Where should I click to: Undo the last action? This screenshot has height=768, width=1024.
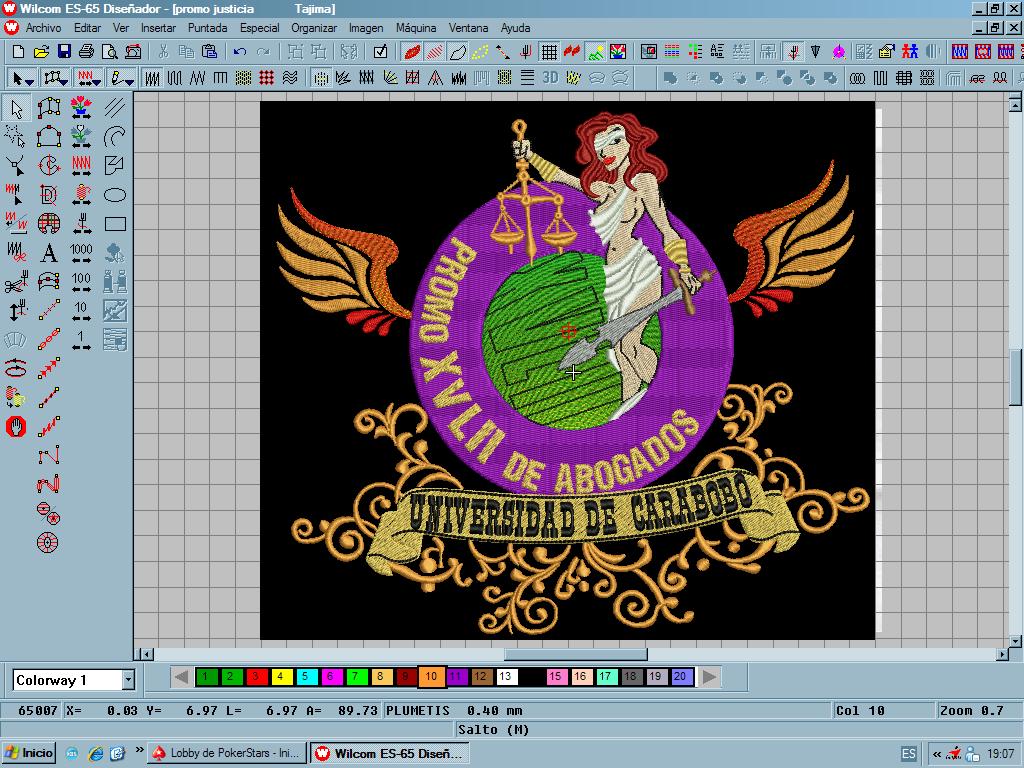[x=240, y=52]
